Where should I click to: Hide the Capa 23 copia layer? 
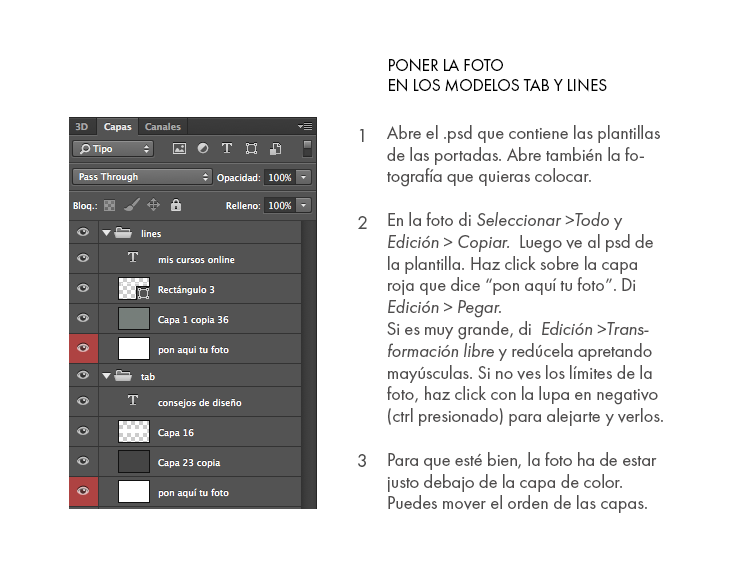click(83, 461)
